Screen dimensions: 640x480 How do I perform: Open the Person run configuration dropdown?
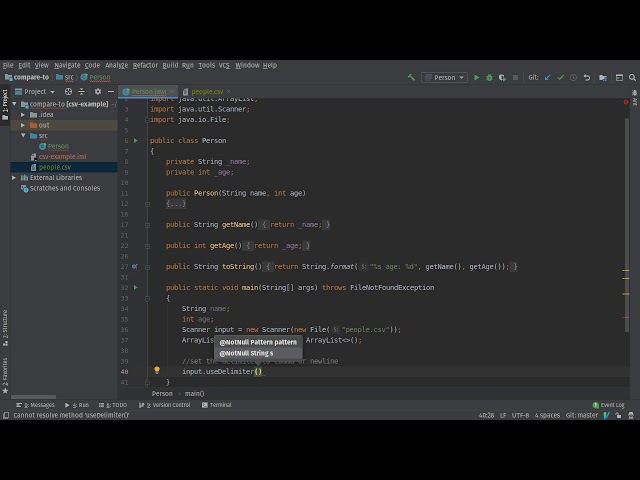click(x=444, y=78)
